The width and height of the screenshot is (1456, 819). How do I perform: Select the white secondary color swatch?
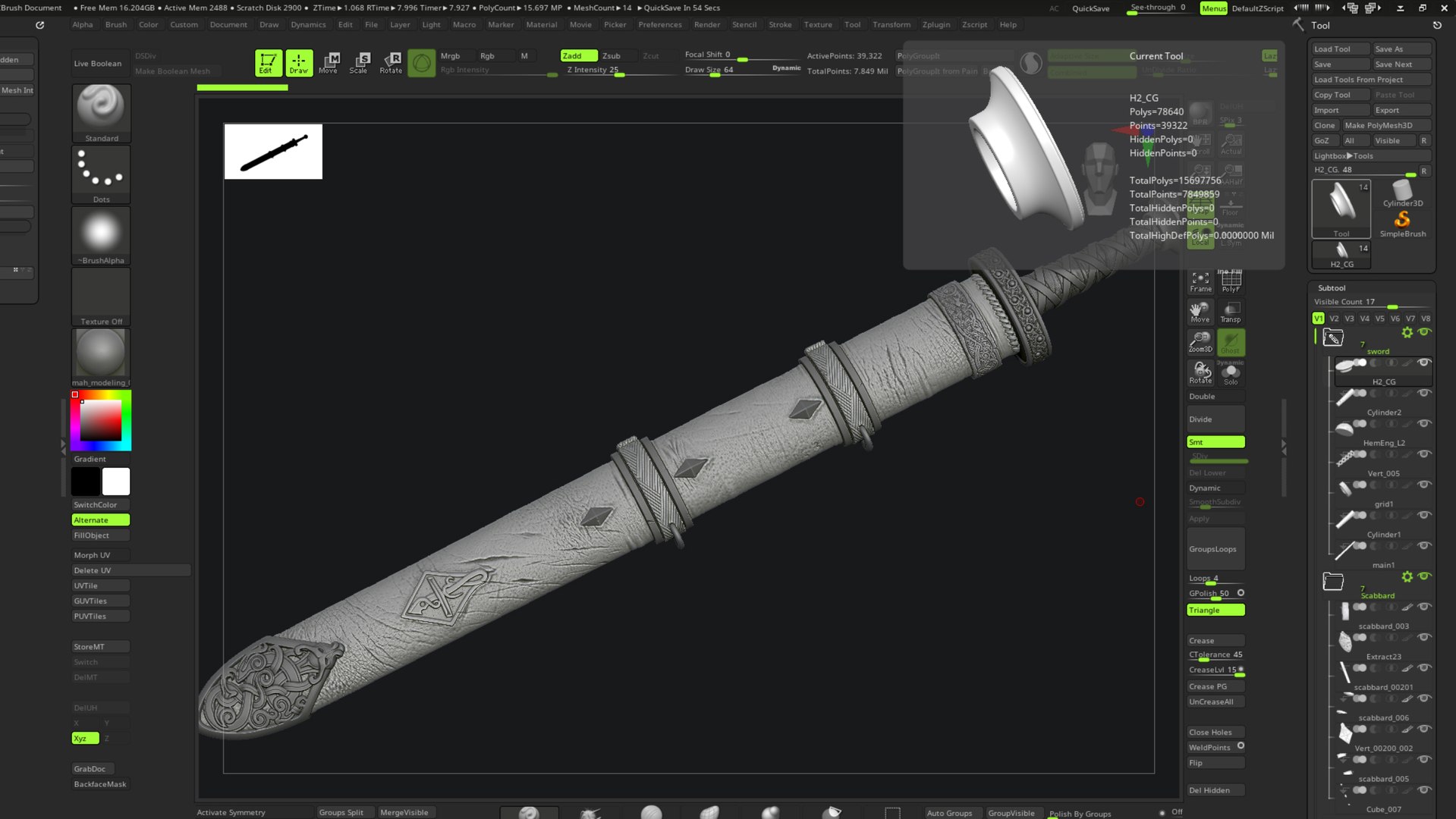pos(116,482)
